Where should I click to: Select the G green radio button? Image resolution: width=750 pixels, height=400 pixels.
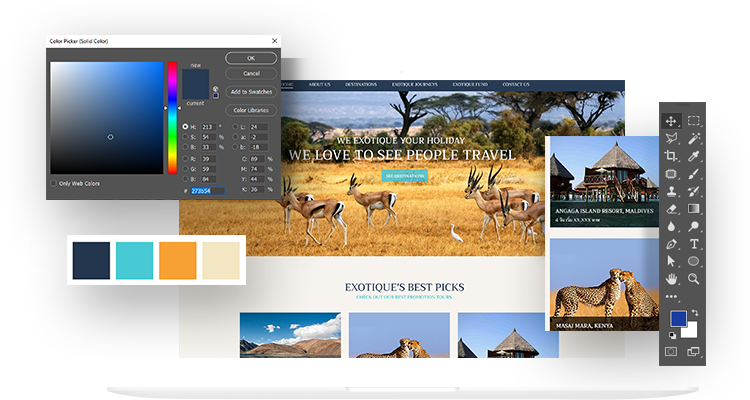185,169
